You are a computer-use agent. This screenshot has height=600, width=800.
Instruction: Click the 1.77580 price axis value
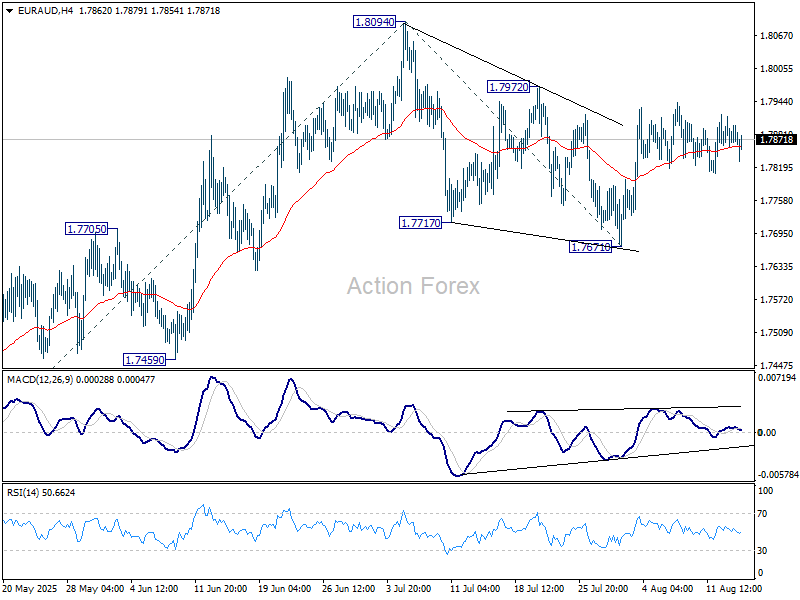(x=777, y=201)
